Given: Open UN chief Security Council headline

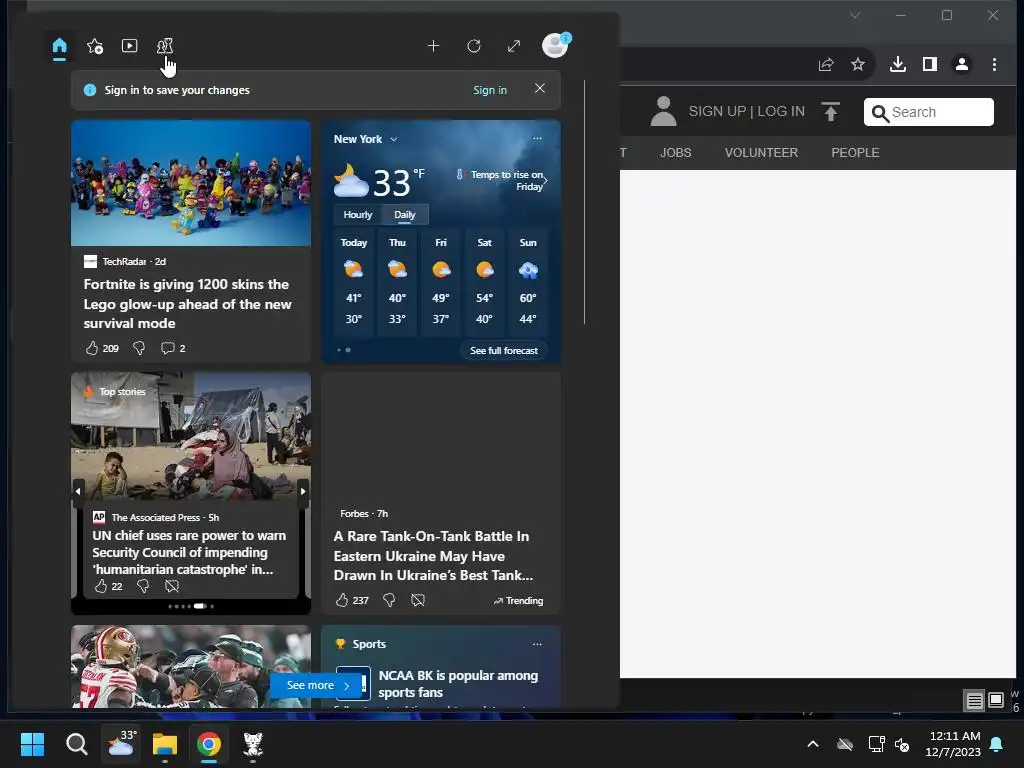Looking at the screenshot, I should 189,552.
